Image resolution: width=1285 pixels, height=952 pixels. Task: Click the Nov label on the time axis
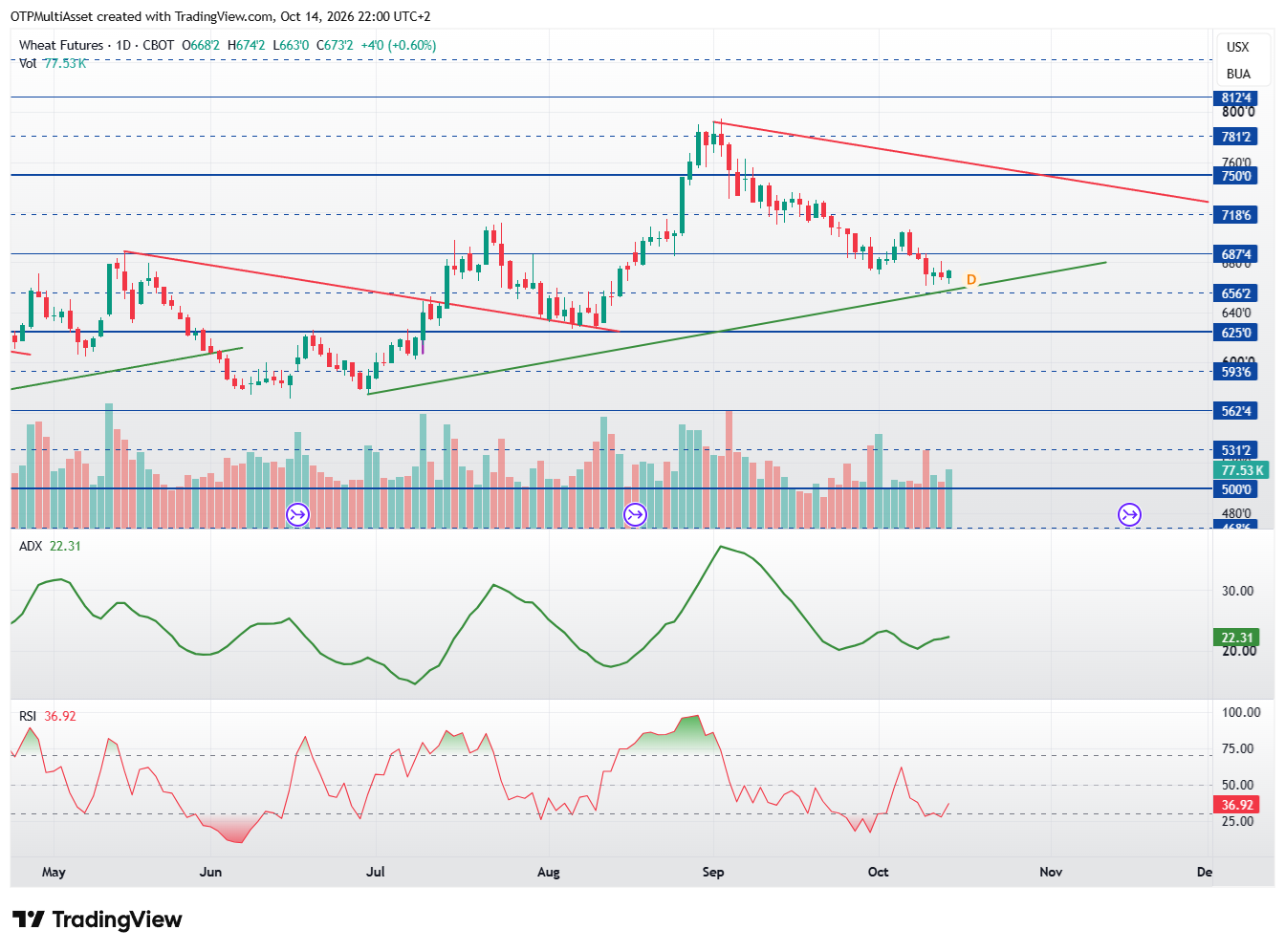1051,872
